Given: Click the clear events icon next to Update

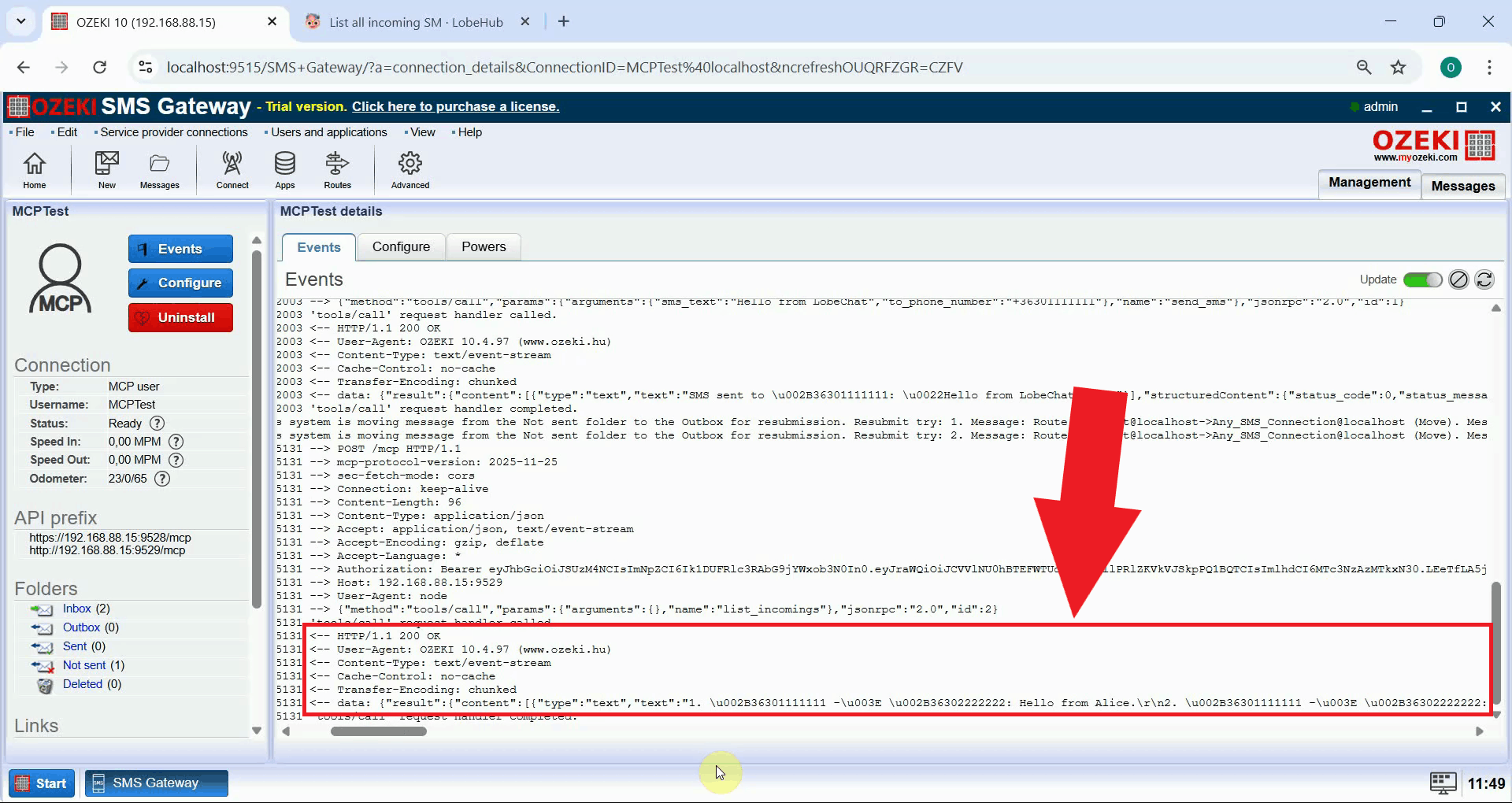Looking at the screenshot, I should [1458, 279].
